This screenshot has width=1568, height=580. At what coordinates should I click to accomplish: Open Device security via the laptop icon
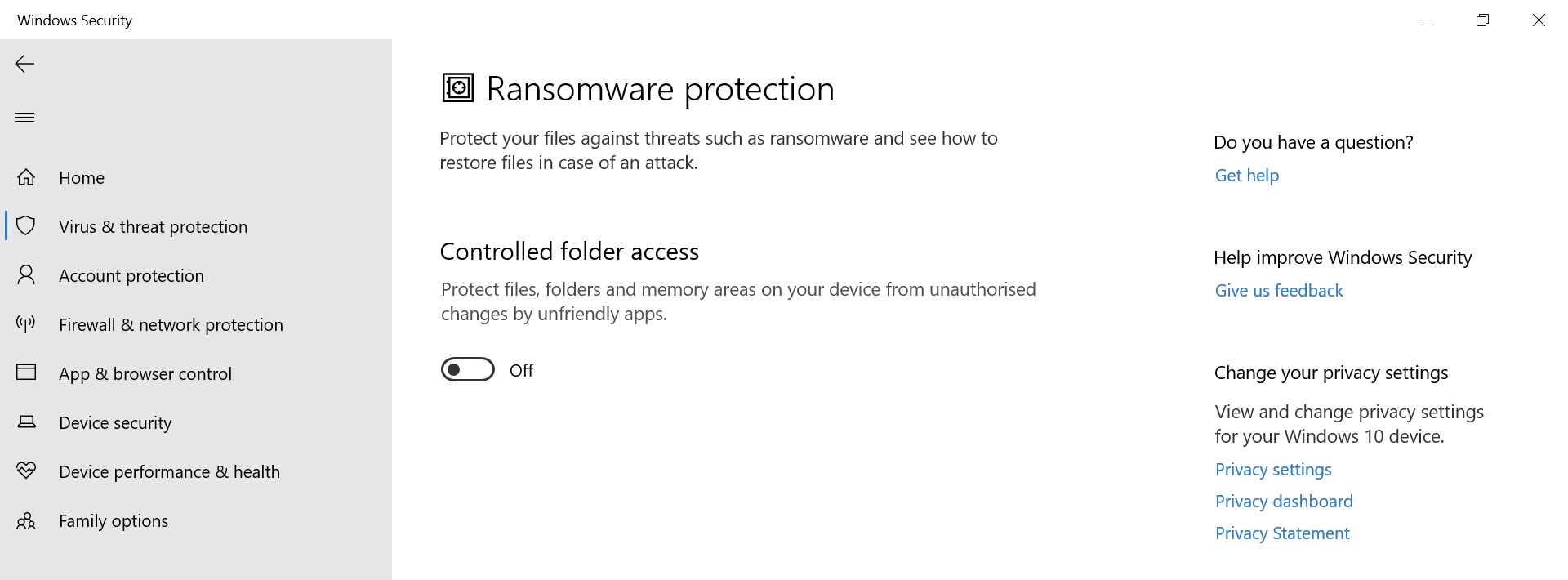(x=25, y=422)
